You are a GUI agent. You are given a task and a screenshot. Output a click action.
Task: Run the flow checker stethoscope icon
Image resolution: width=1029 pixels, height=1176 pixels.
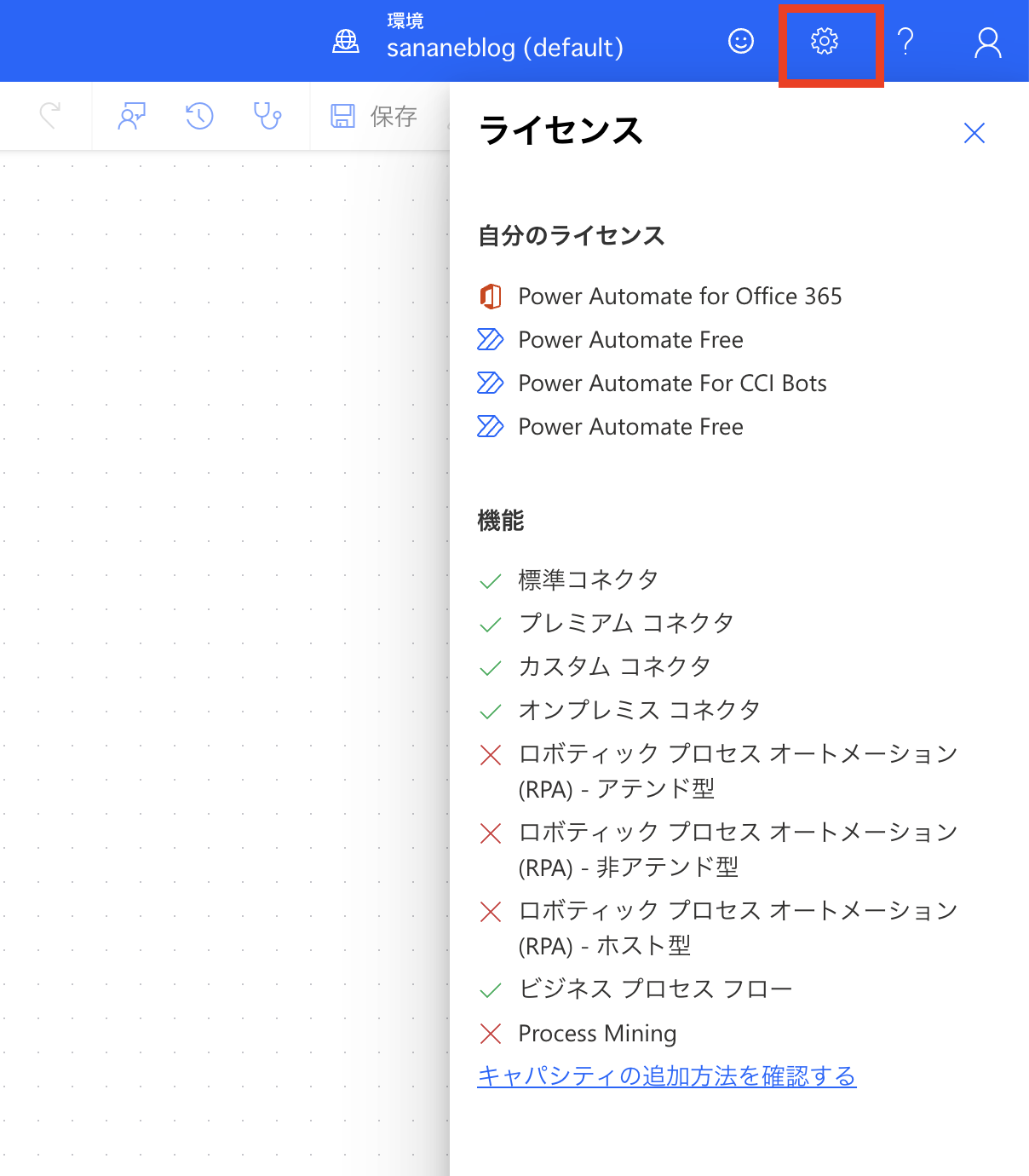[x=267, y=116]
